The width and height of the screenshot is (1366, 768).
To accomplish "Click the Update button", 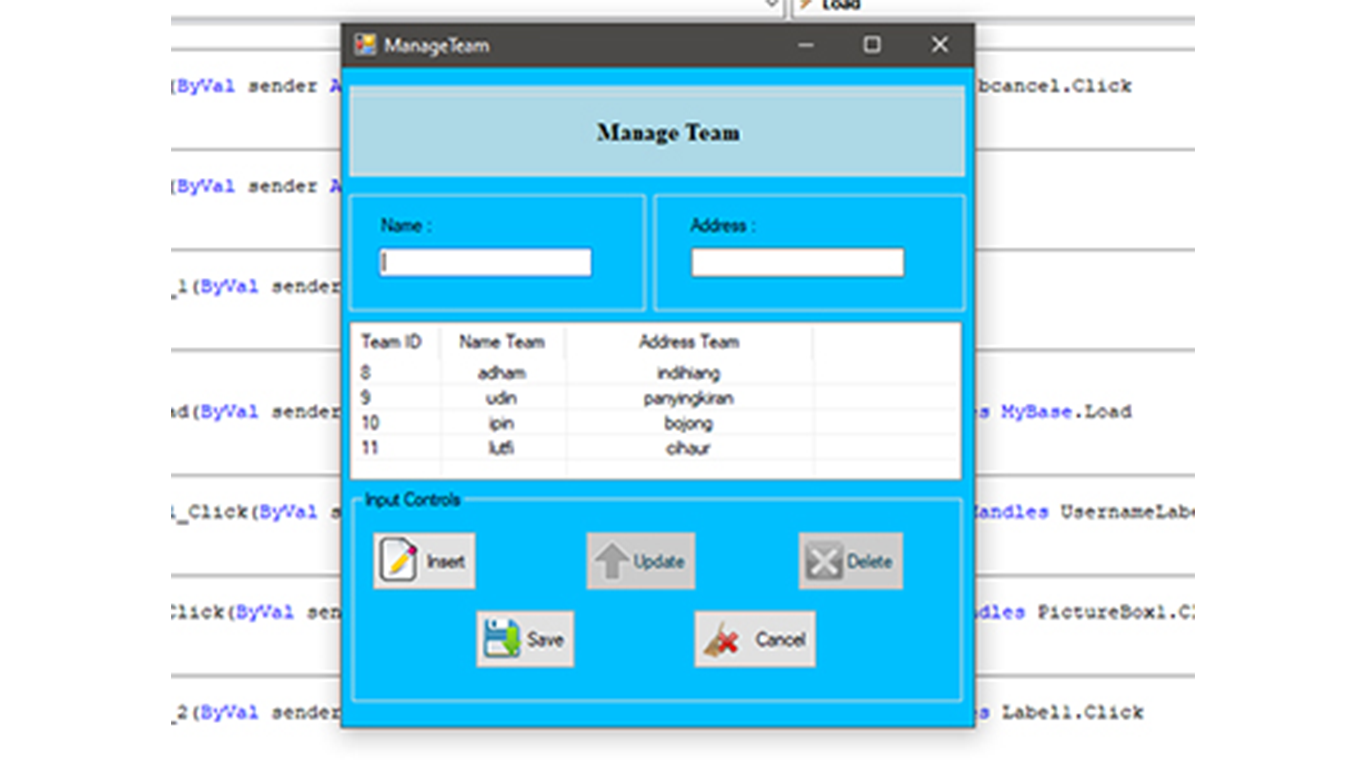I will (x=640, y=561).
